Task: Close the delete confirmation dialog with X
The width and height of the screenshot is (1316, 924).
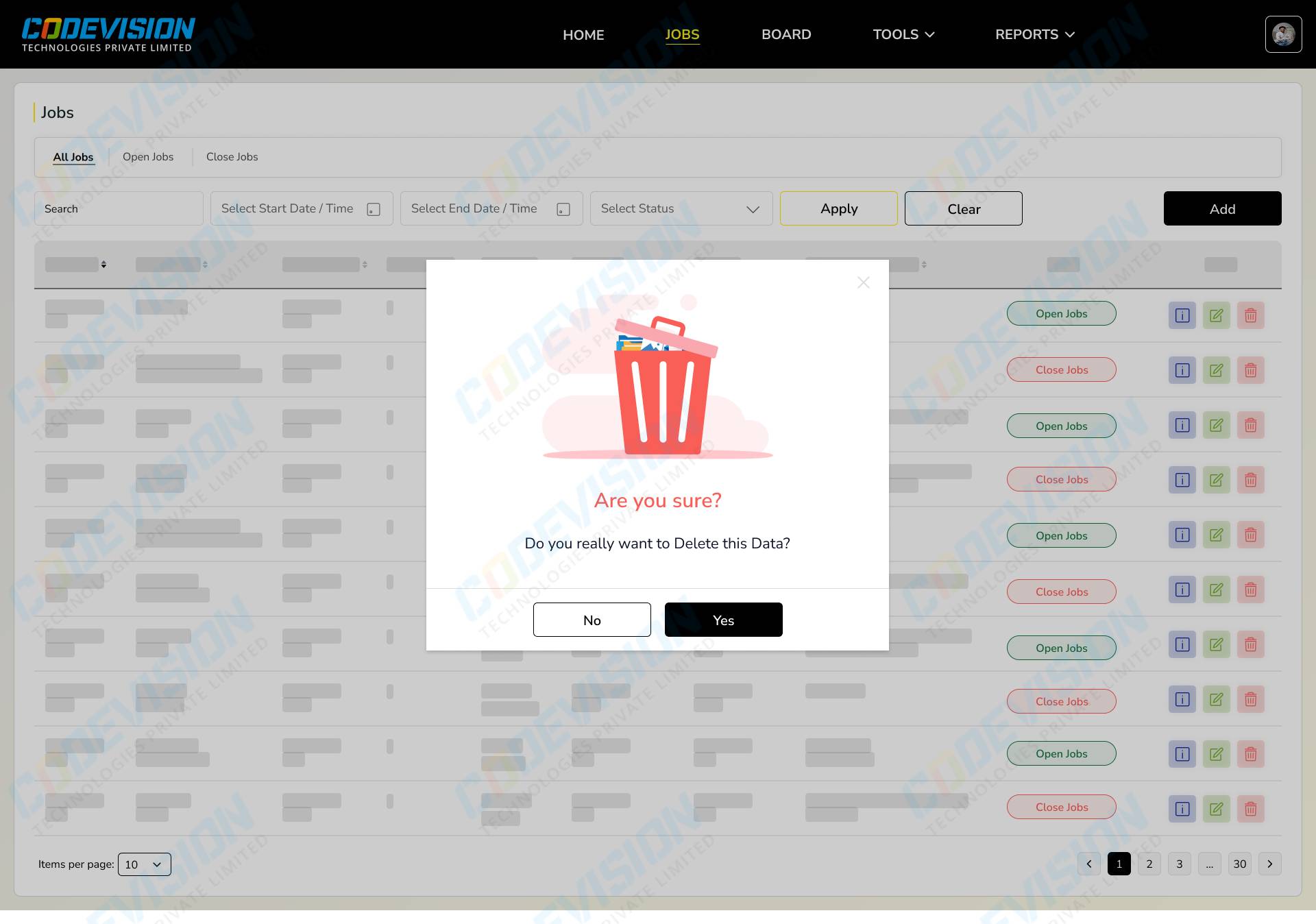Action: click(863, 282)
